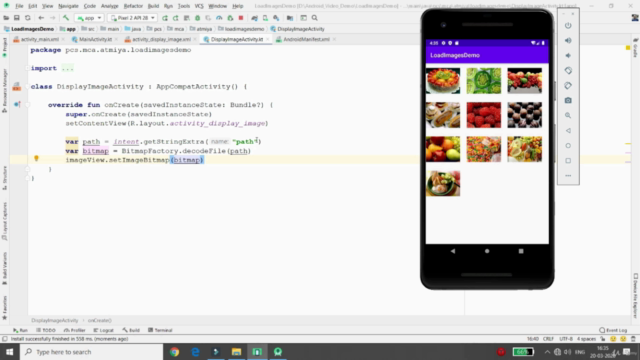The width and height of the screenshot is (640, 360).
Task: Click the Windows Start button
Action: click(9, 352)
